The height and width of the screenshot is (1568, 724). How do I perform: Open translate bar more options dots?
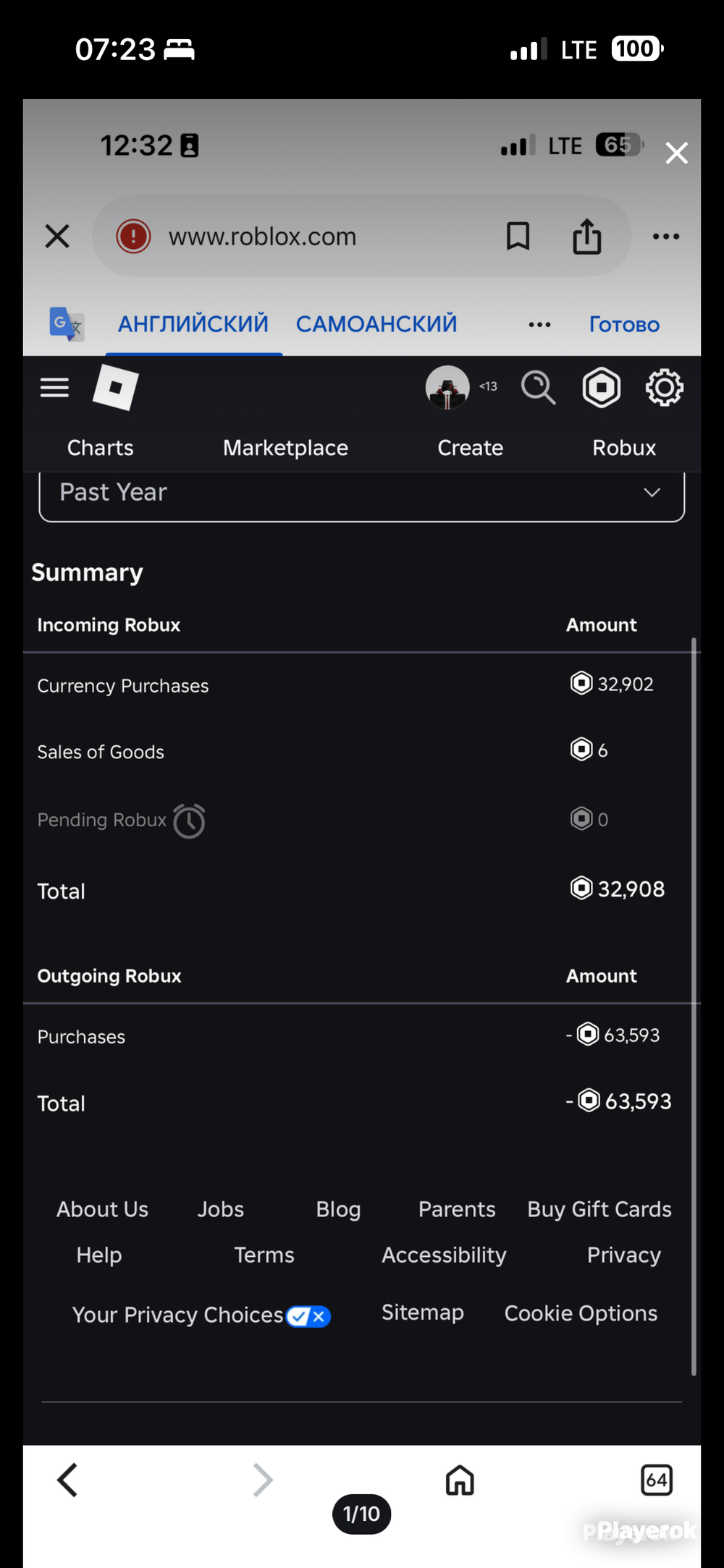[539, 324]
